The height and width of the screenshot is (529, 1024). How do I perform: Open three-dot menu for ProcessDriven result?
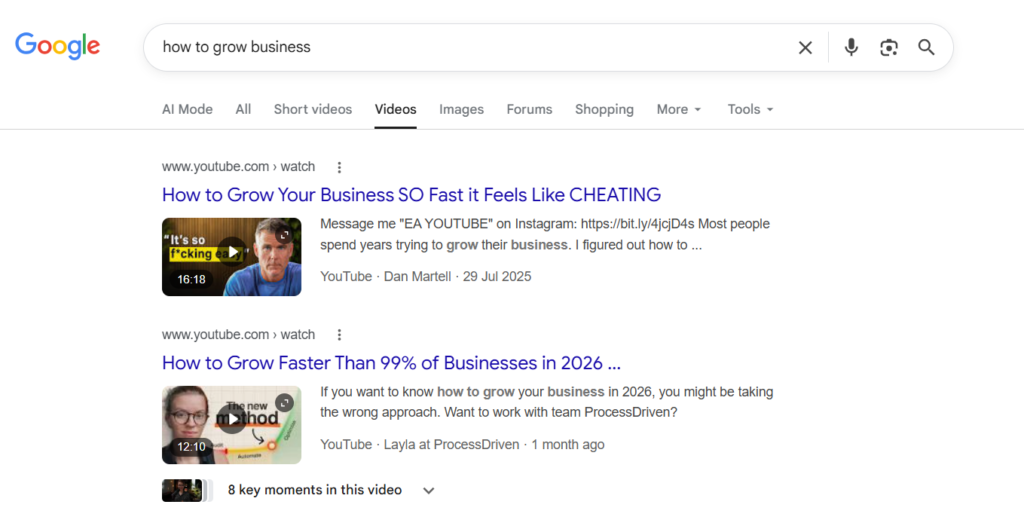pyautogui.click(x=339, y=335)
